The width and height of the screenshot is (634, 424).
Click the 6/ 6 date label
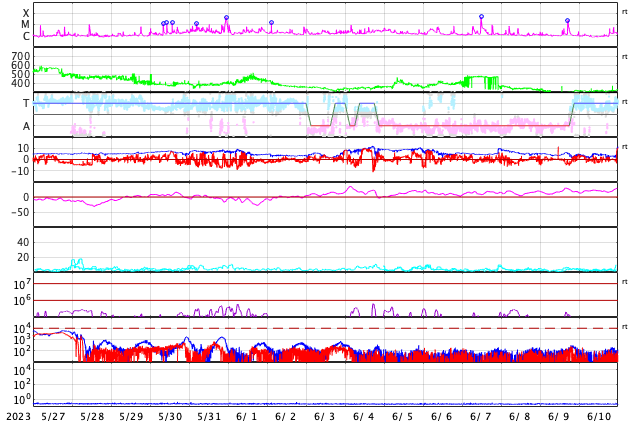click(x=442, y=416)
